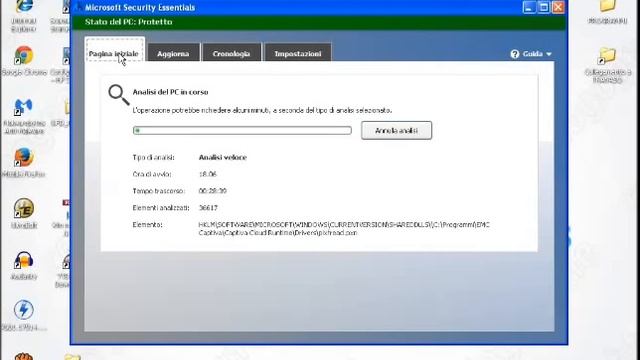Open the Collegamento folder shortcut on desktop
The width and height of the screenshot is (640, 360).
[607, 65]
